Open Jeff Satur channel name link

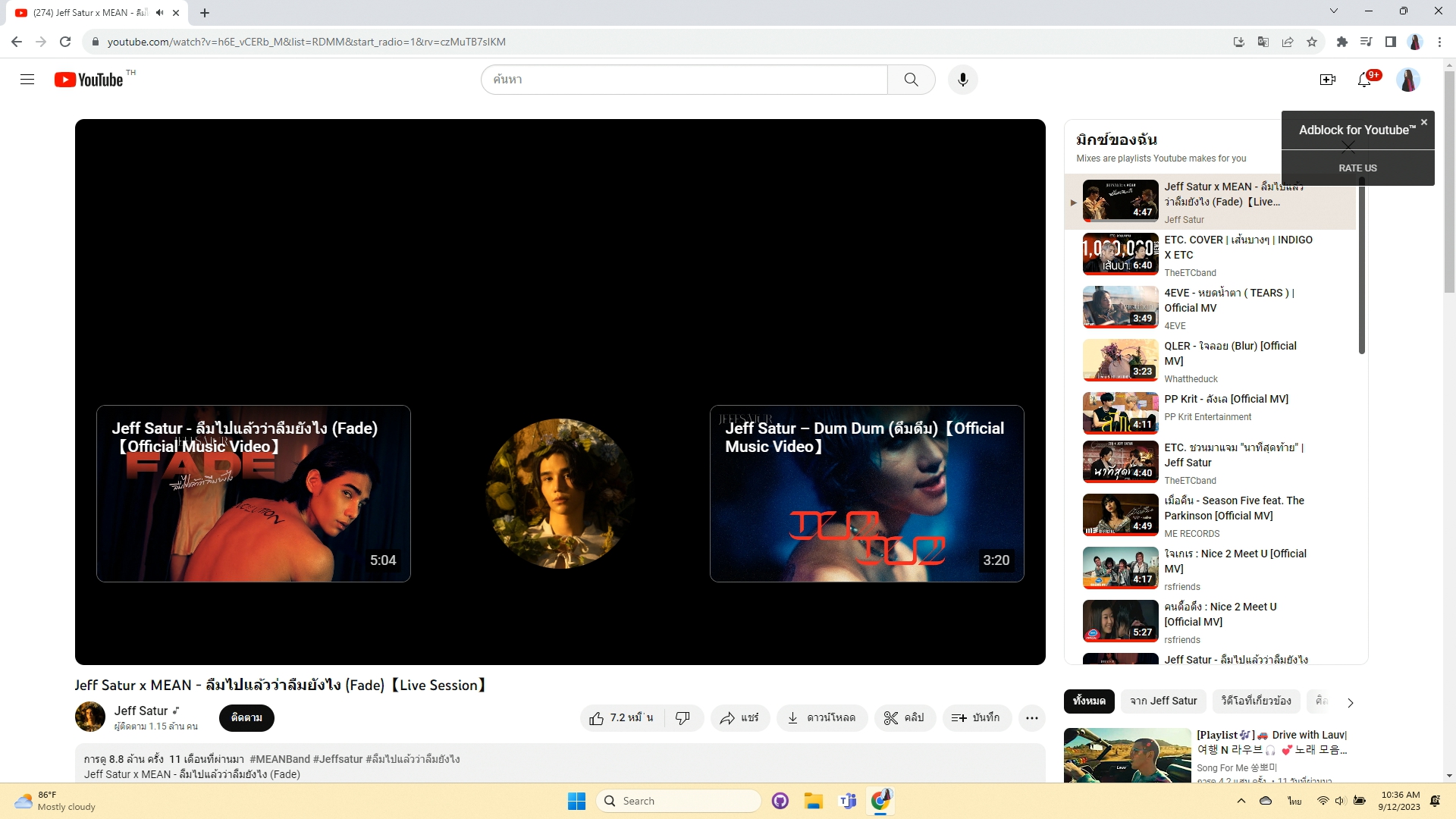click(x=141, y=711)
